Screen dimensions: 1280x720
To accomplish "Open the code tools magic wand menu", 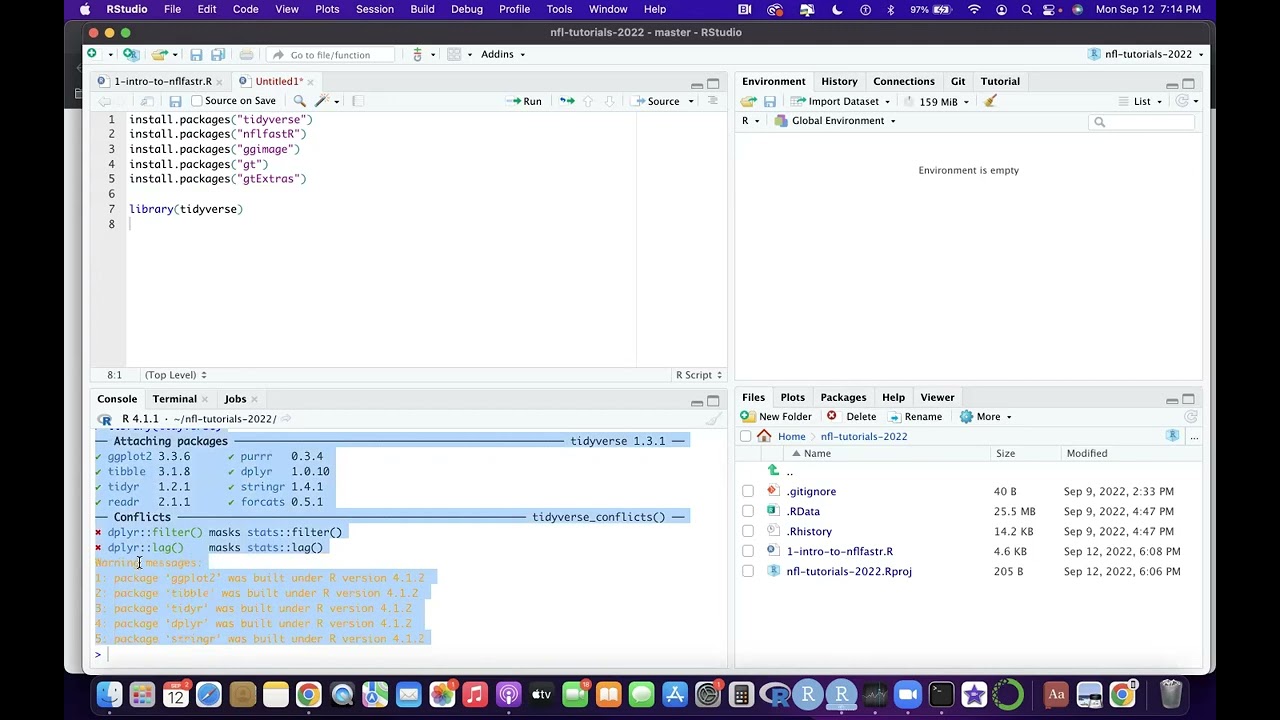I will 326,101.
